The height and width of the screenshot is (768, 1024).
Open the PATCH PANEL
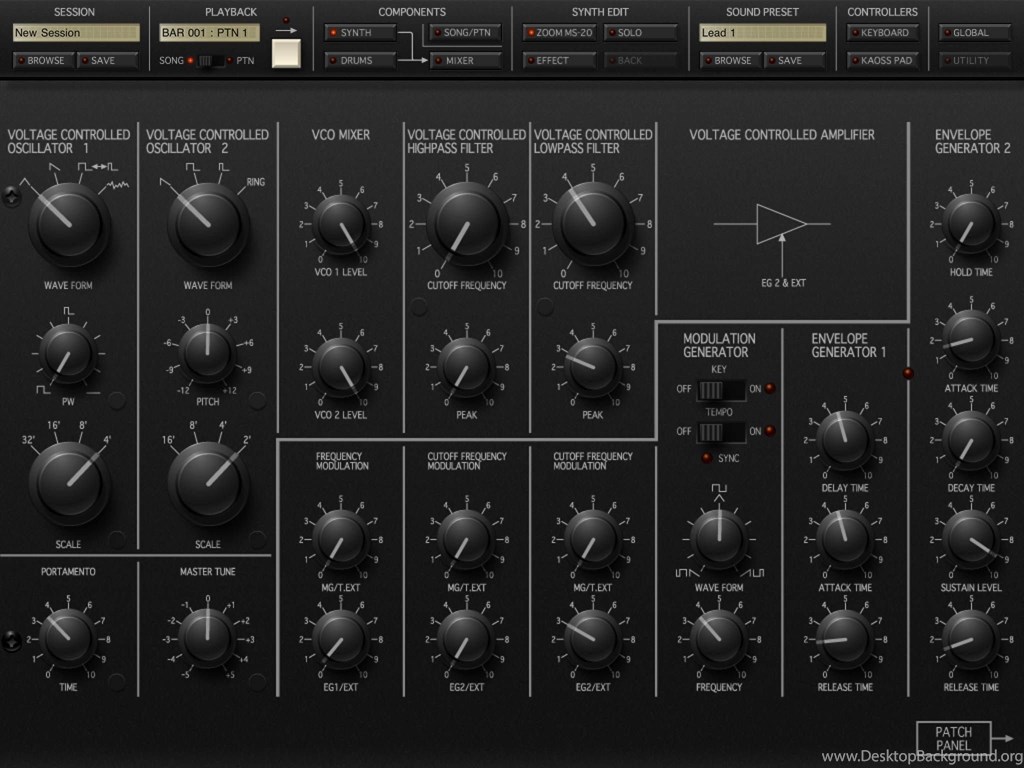click(x=954, y=738)
